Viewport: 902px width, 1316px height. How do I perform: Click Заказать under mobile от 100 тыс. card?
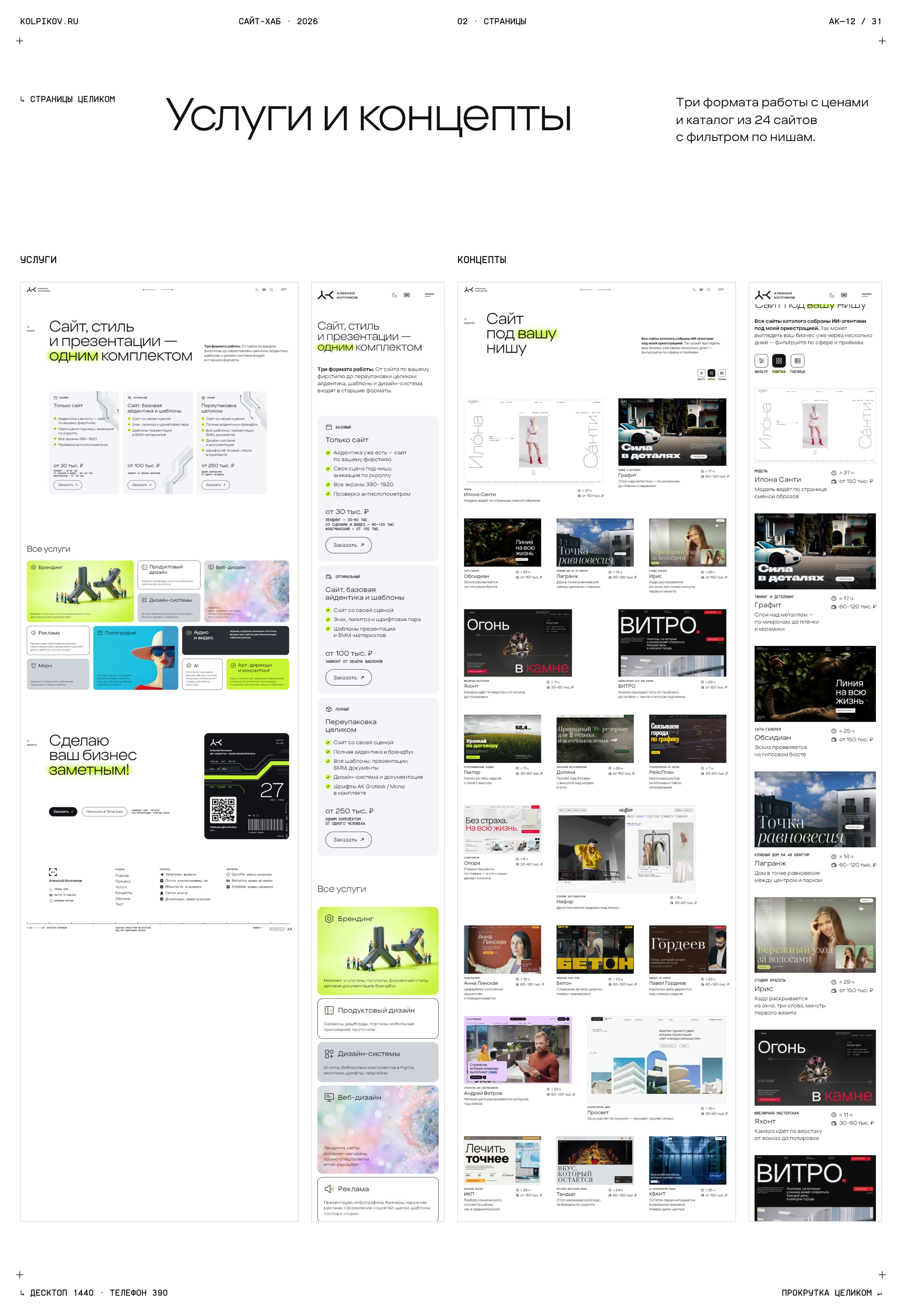(348, 677)
